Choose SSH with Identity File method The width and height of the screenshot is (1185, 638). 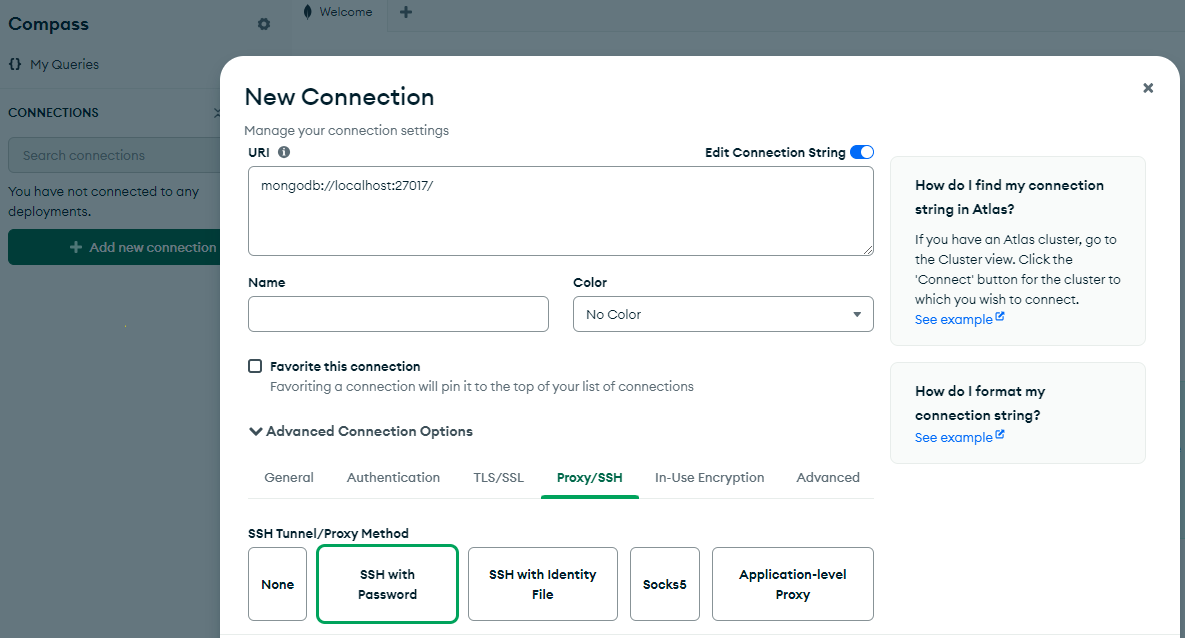point(542,584)
